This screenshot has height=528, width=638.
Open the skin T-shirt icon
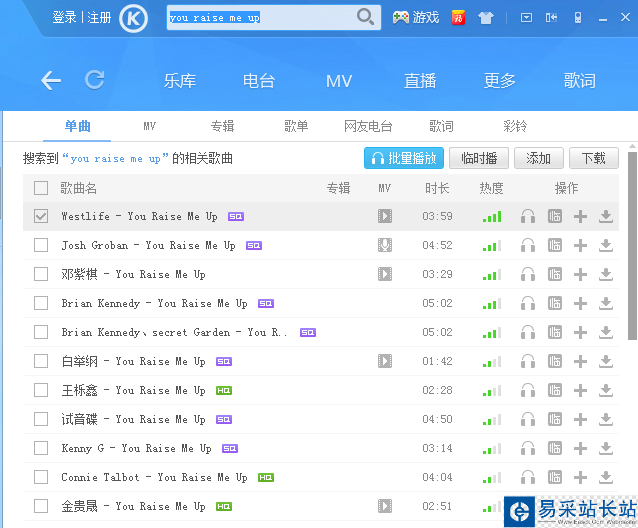486,17
